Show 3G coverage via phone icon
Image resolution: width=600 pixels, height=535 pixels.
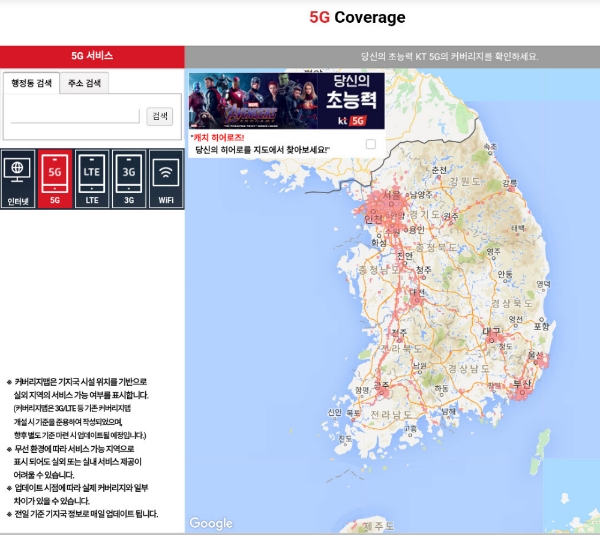(128, 179)
